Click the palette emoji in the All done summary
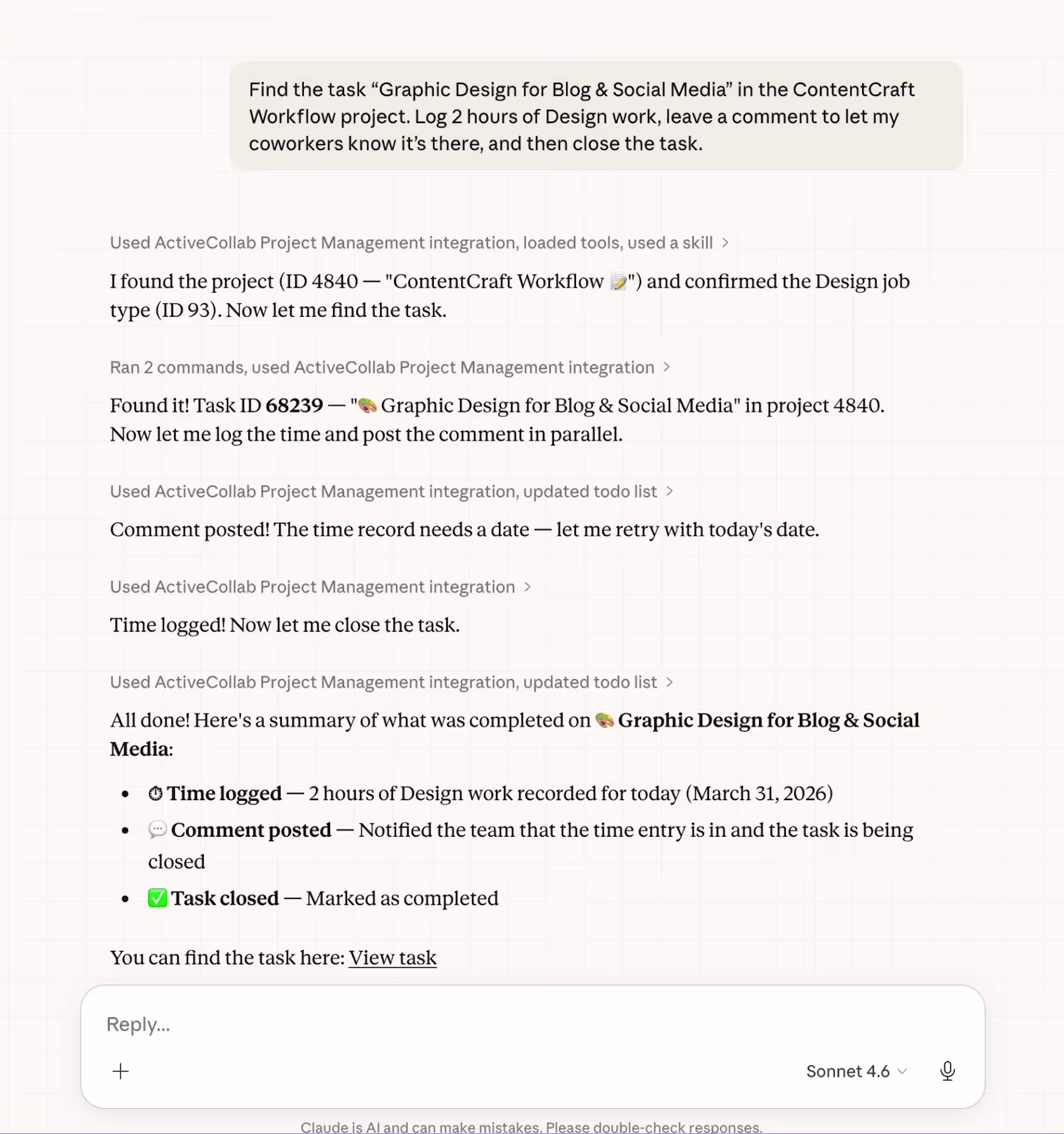This screenshot has width=1064, height=1134. point(604,720)
